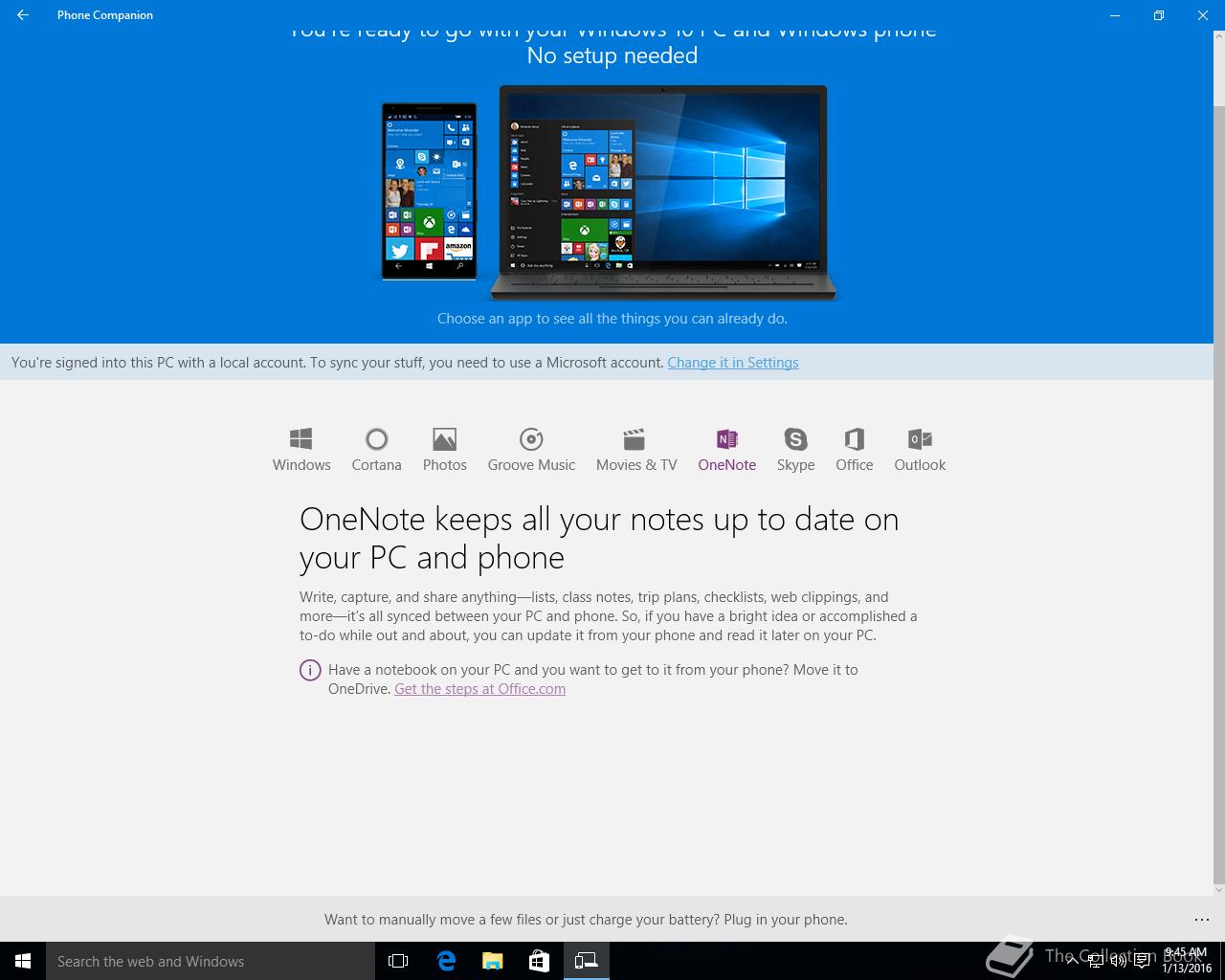Click the Search the web and Windows box
Viewport: 1225px width, 980px height.
click(x=211, y=961)
